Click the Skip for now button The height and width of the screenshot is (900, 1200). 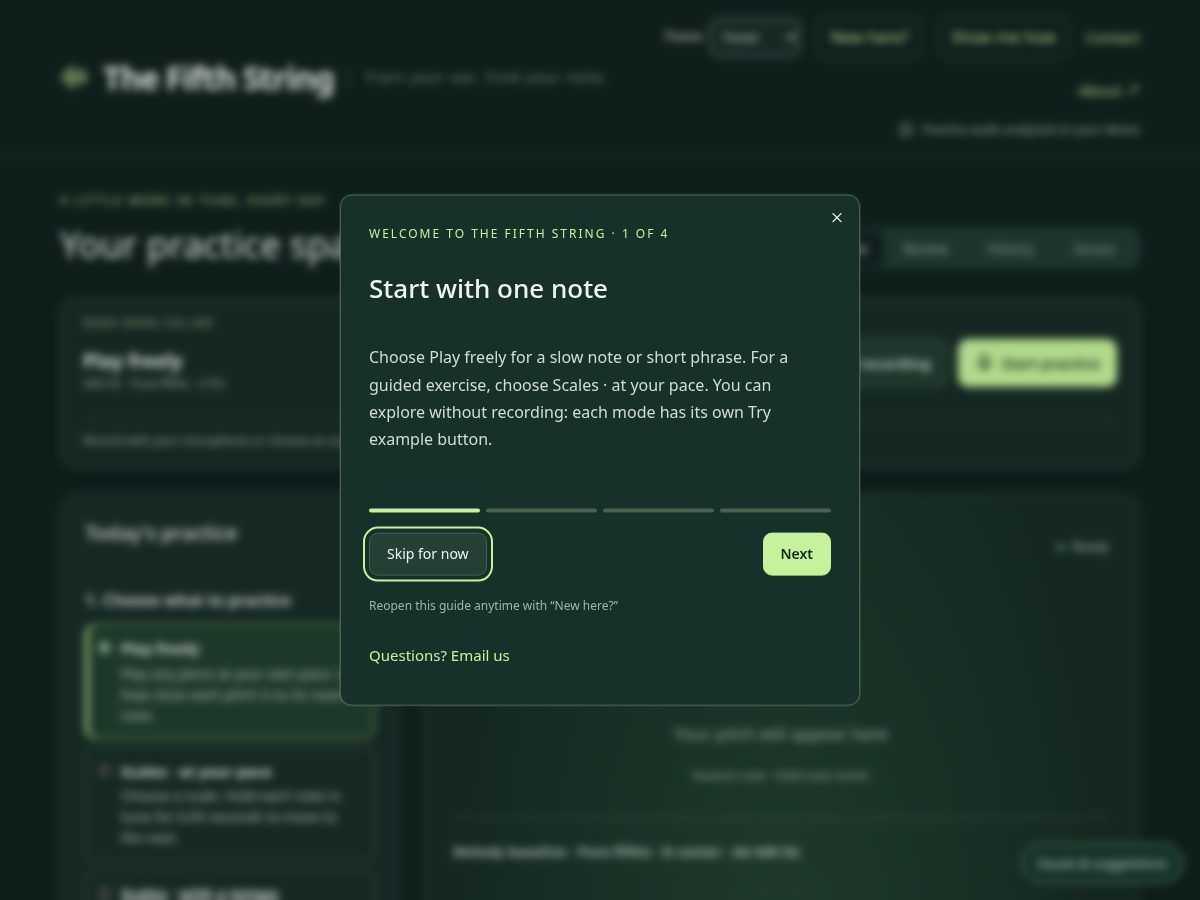point(428,554)
